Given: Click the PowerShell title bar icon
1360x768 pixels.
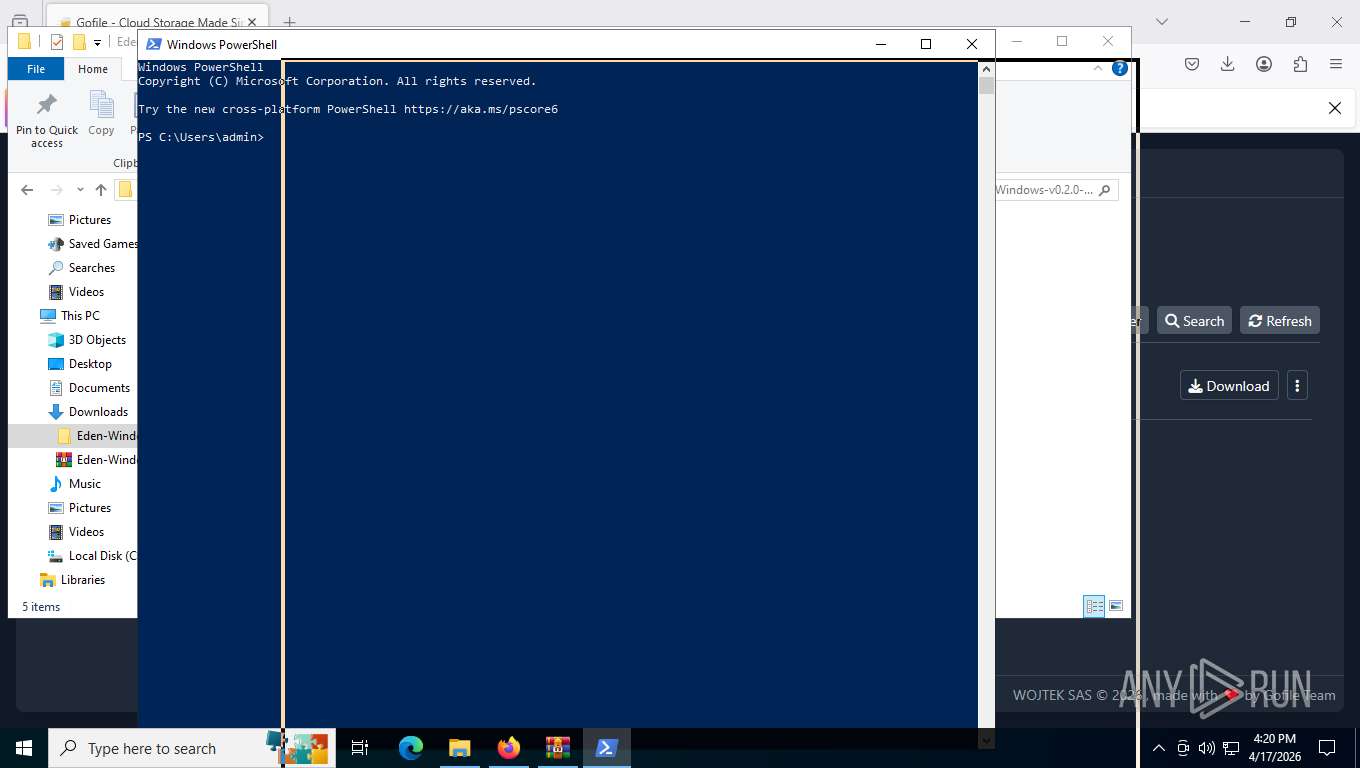Looking at the screenshot, I should click(x=153, y=44).
